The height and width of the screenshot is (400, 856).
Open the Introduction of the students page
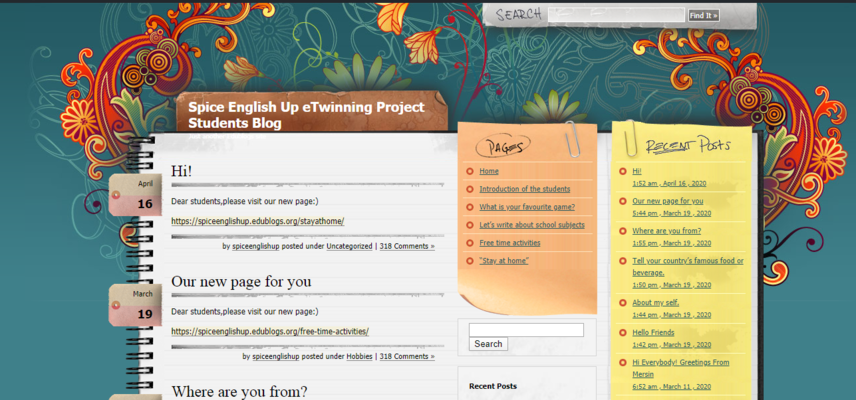524,189
